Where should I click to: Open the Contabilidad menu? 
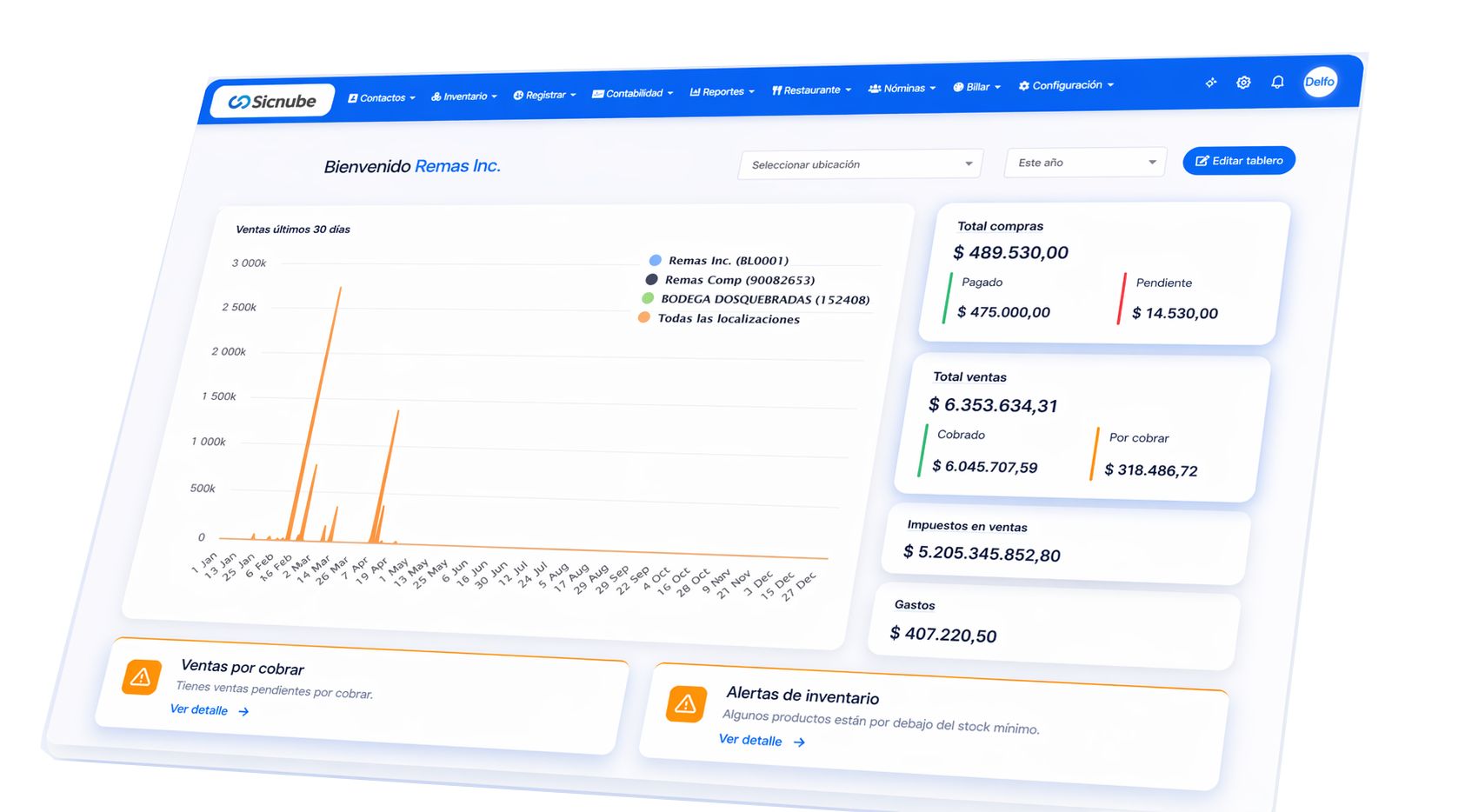[x=632, y=92]
